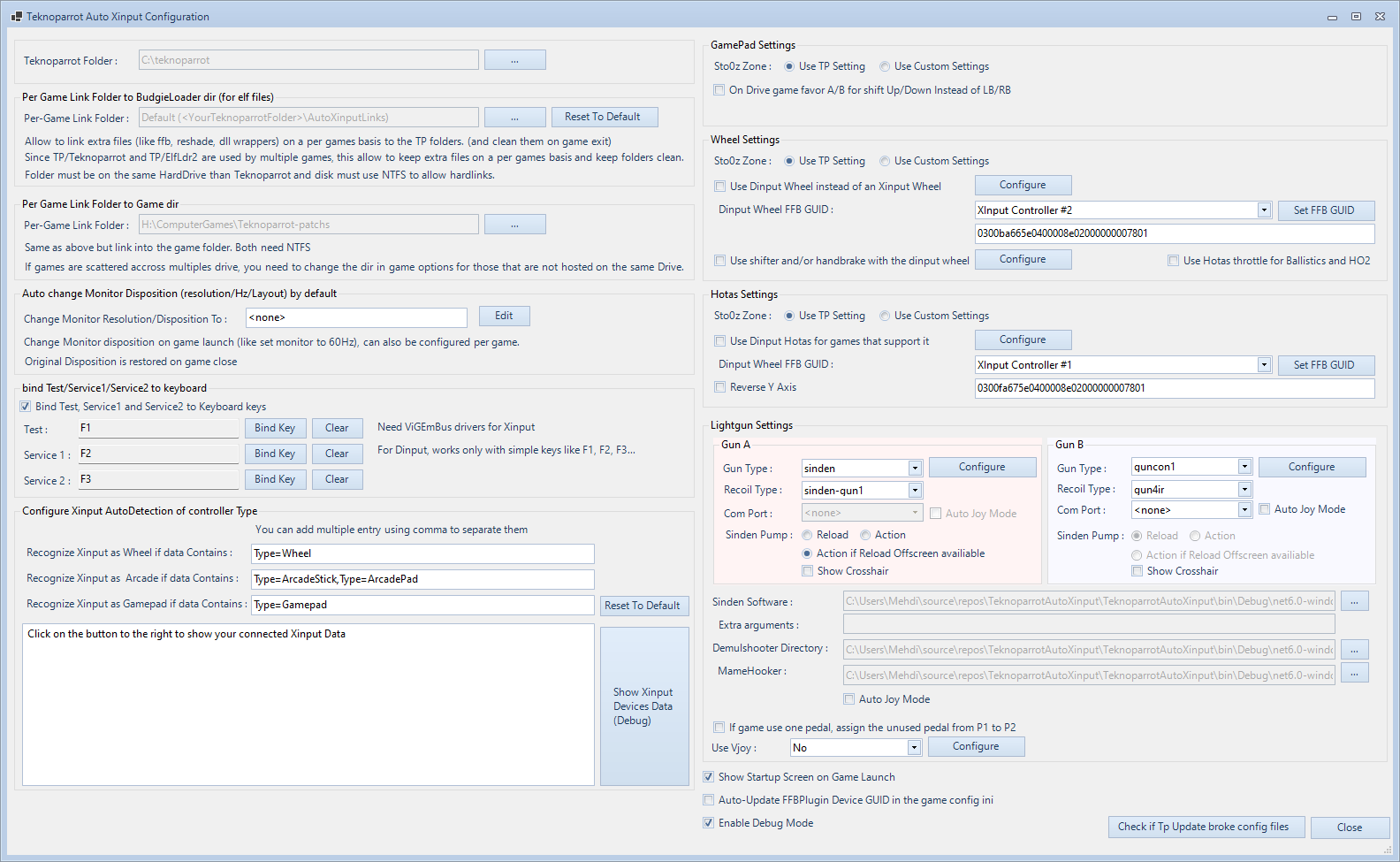The height and width of the screenshot is (862, 1400).
Task: Toggle Gun B Show Crosshair checkbox
Action: click(x=1137, y=571)
